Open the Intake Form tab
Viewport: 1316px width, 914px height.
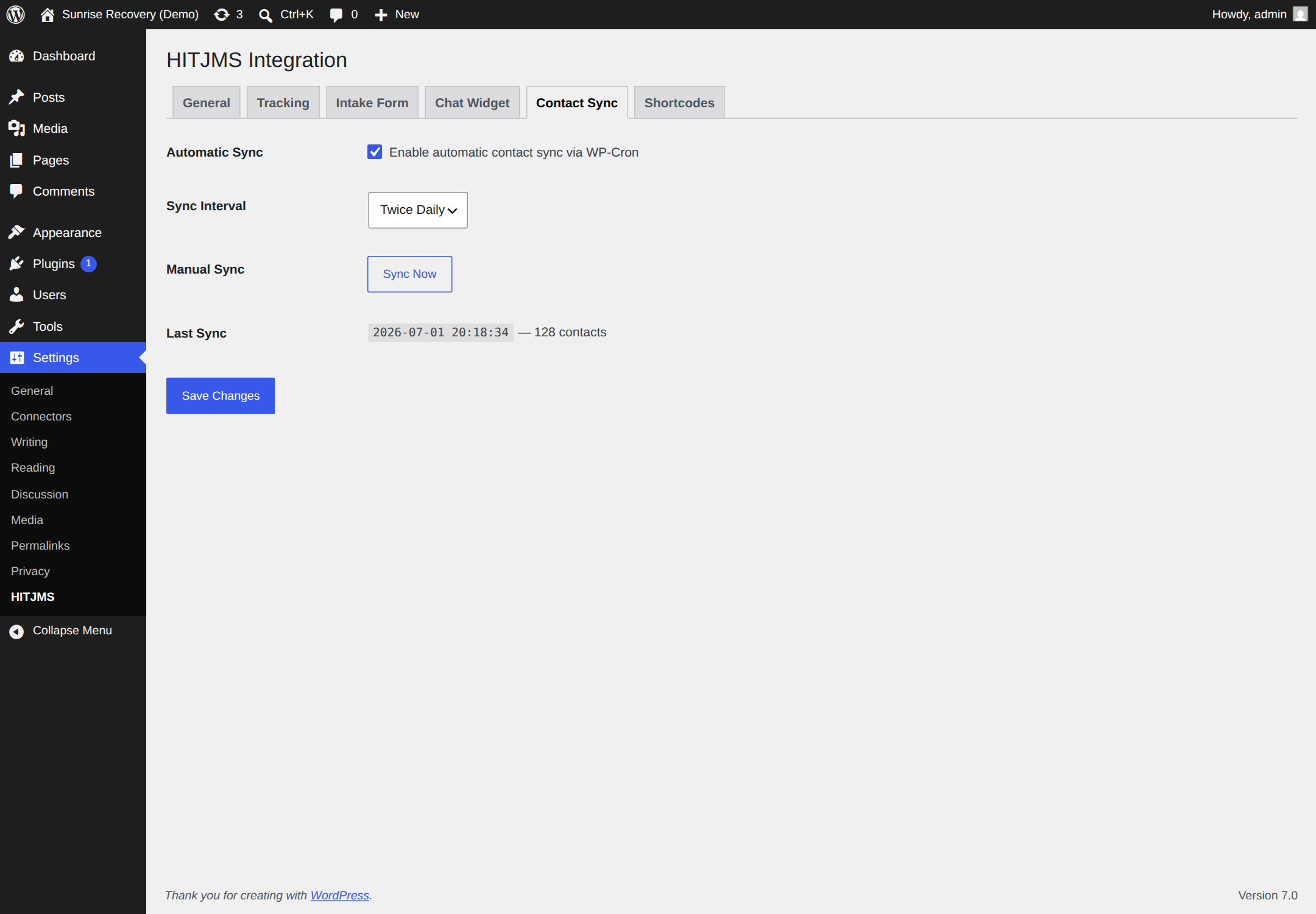[x=372, y=102]
